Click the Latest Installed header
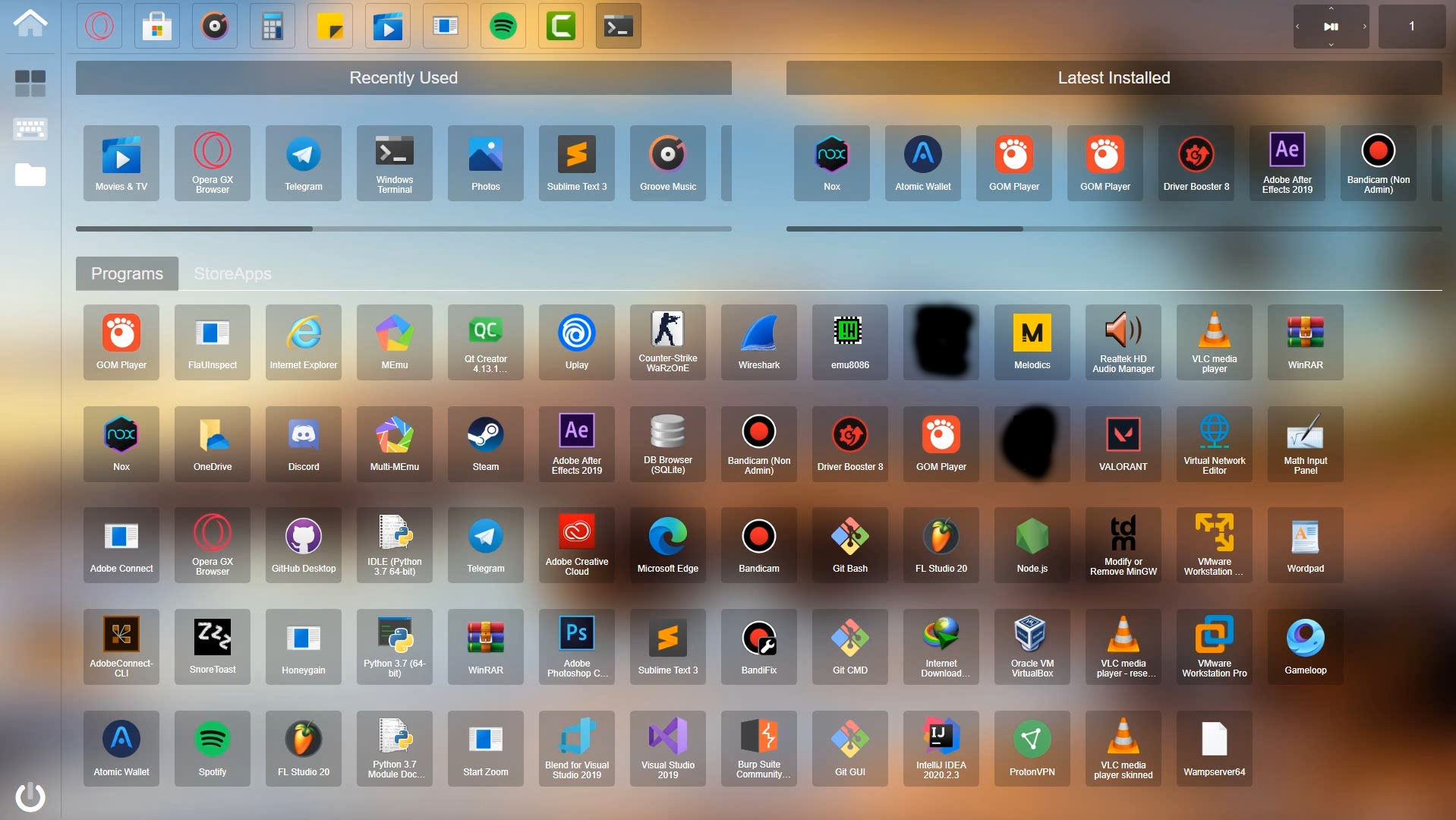The image size is (1456, 820). pyautogui.click(x=1114, y=77)
